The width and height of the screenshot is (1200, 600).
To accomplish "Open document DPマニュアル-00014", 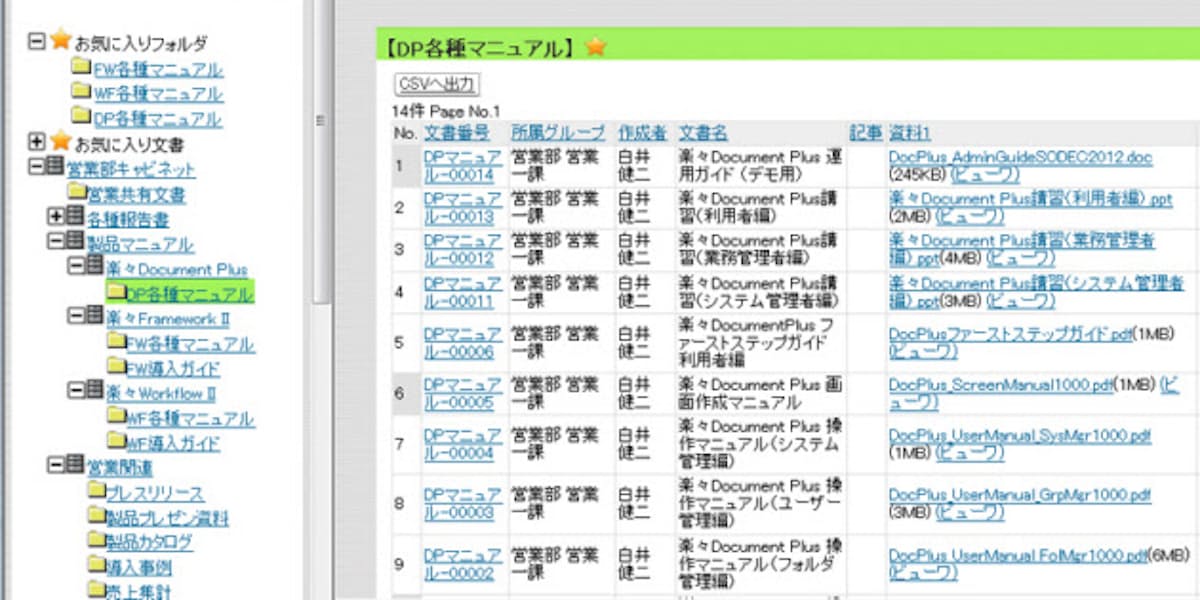I will click(x=462, y=166).
